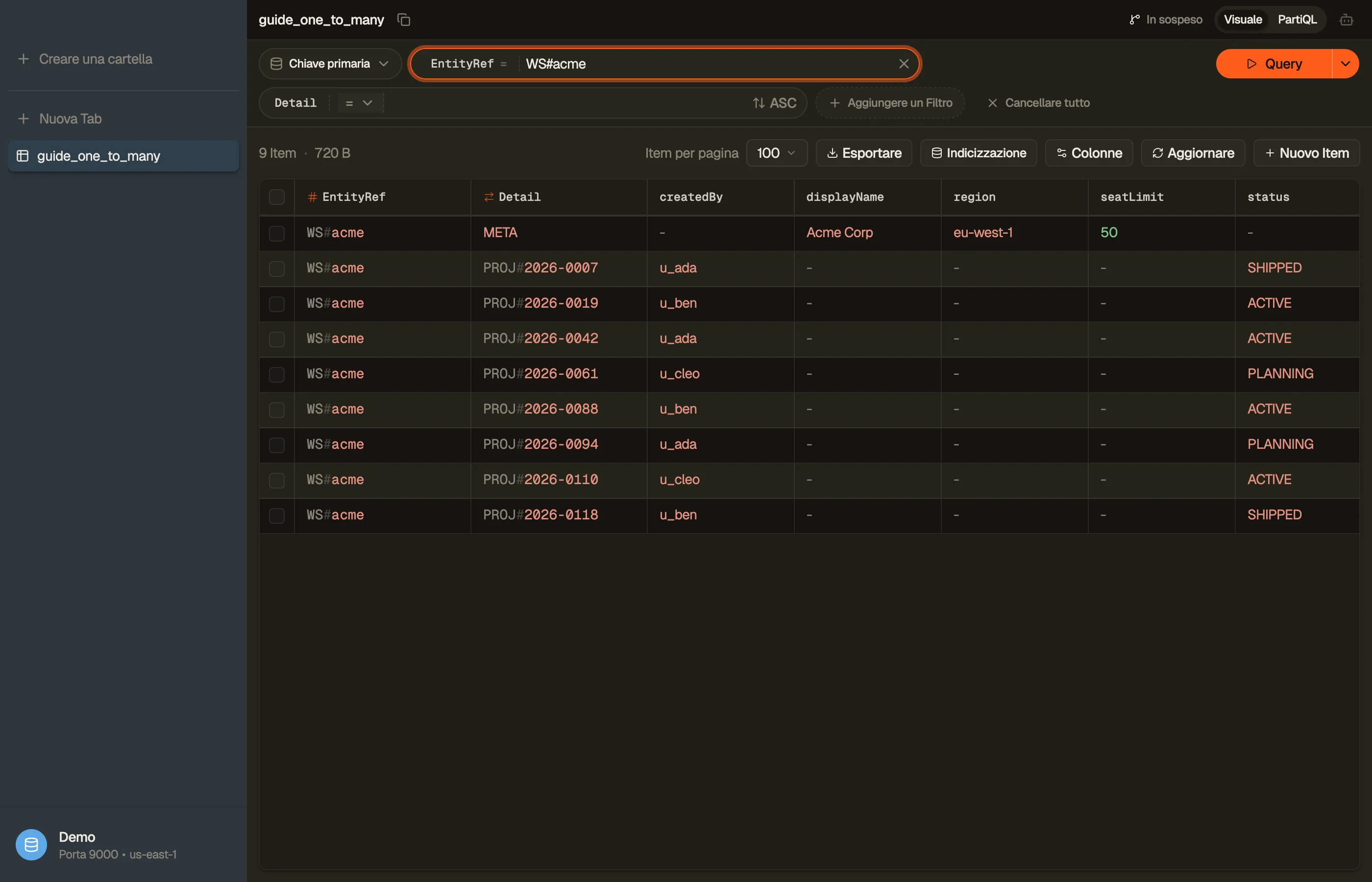Toggle the ASC sort order icon
The width and height of the screenshot is (1372, 882).
tap(759, 103)
